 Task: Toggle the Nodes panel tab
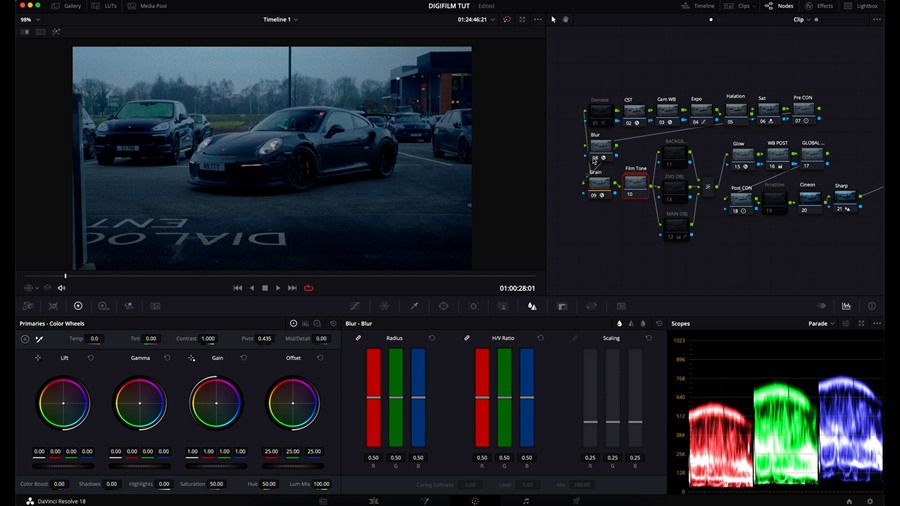pyautogui.click(x=779, y=6)
